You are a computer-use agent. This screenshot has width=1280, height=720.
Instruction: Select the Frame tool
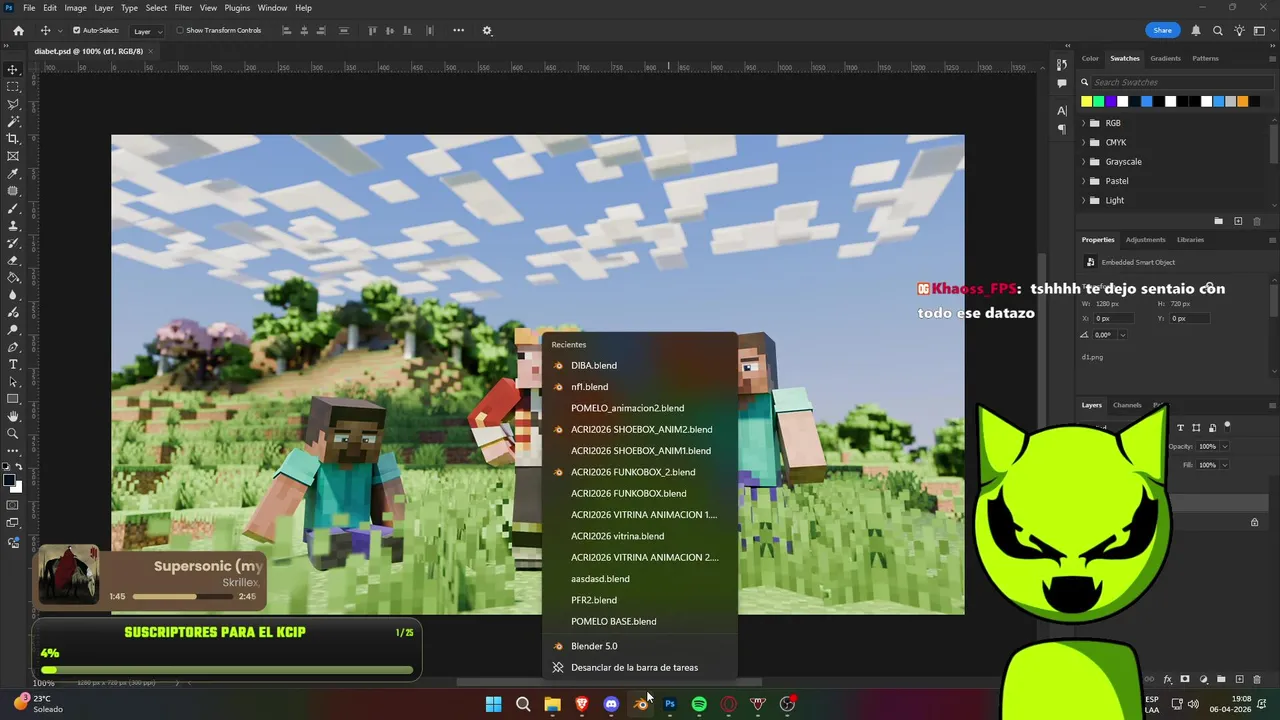[x=13, y=156]
